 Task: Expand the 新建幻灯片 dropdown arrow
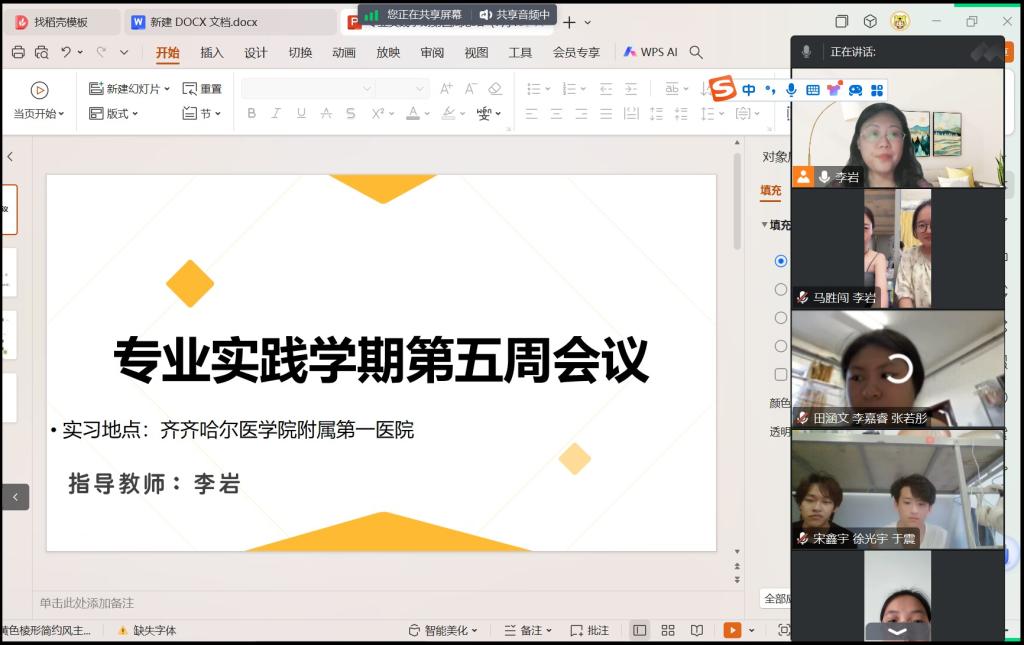coord(167,89)
